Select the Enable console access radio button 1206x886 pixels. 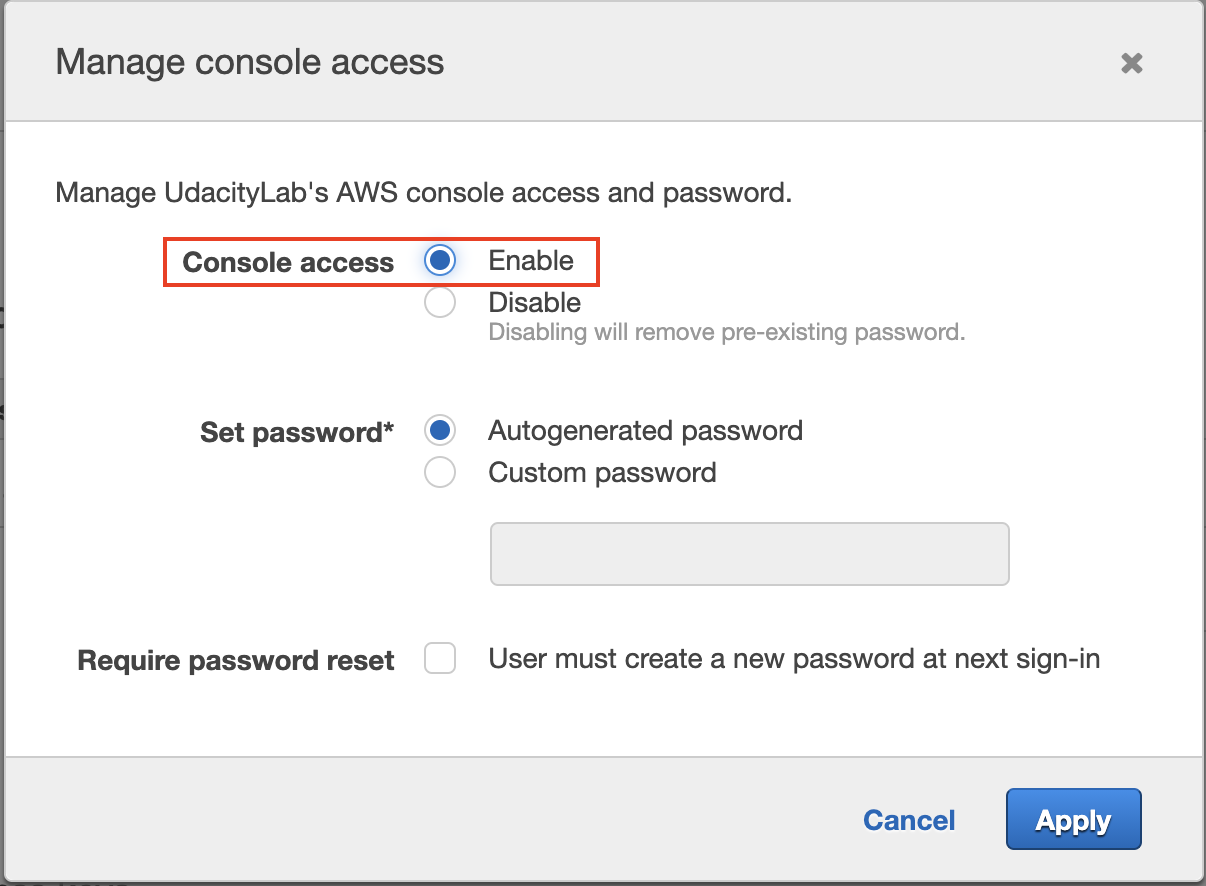(440, 261)
